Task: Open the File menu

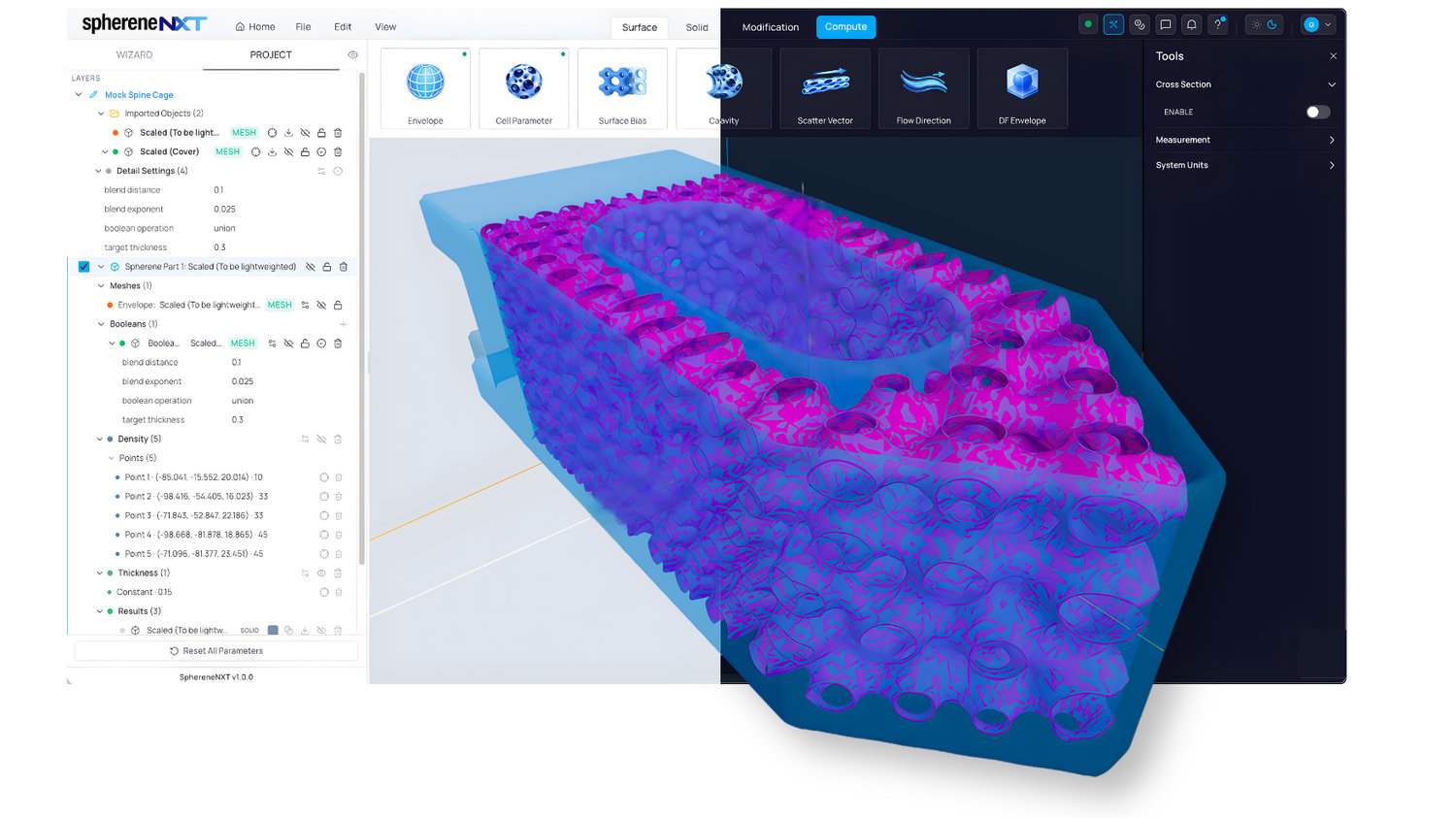Action: (x=303, y=27)
